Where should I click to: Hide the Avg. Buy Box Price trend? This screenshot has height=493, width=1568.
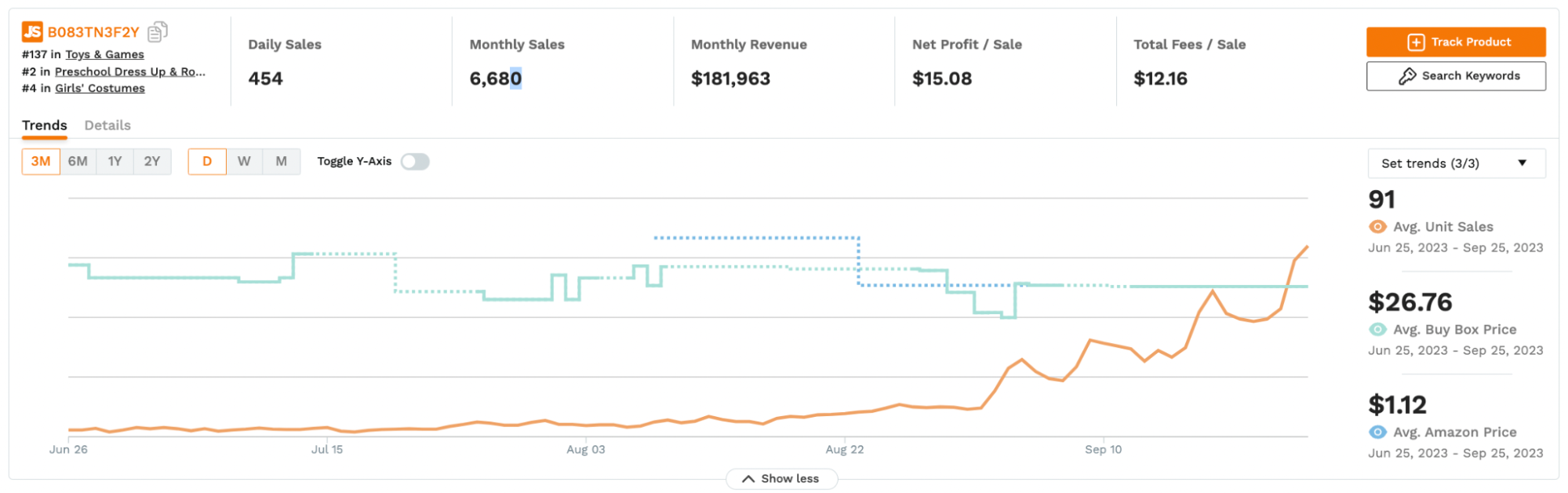point(1377,330)
